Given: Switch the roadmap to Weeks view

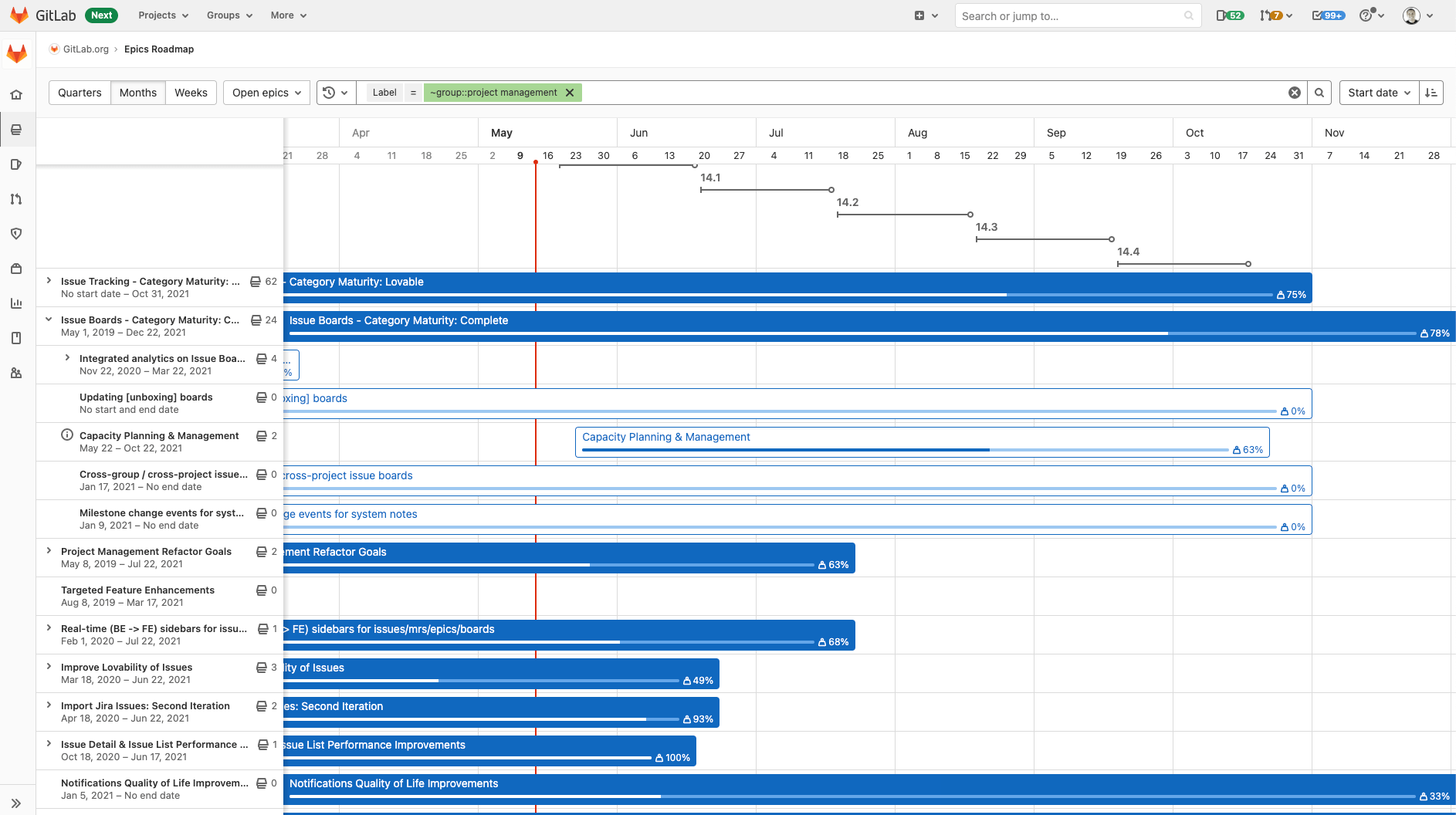Looking at the screenshot, I should (190, 93).
